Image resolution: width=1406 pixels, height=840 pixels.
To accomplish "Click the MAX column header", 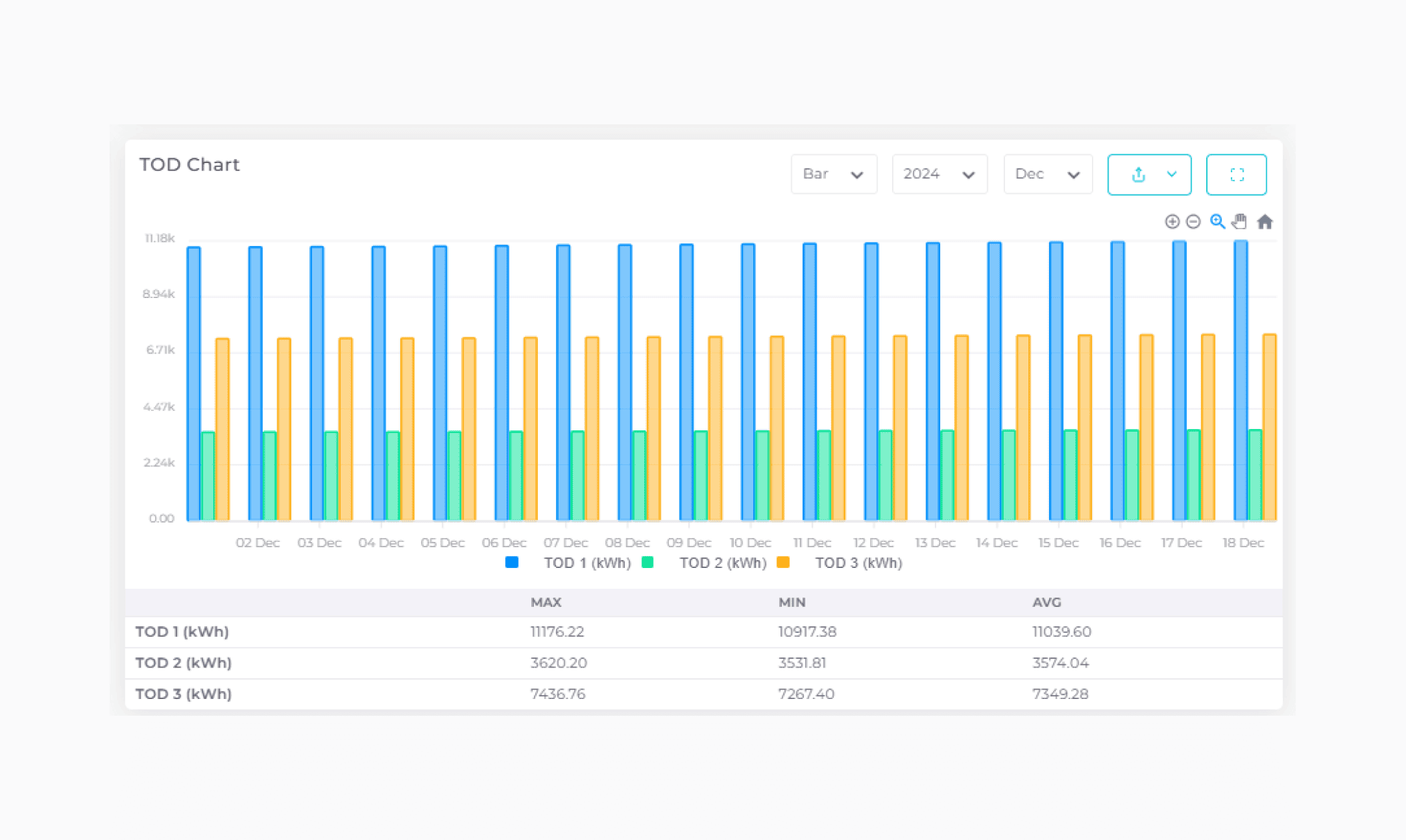I will coord(545,602).
